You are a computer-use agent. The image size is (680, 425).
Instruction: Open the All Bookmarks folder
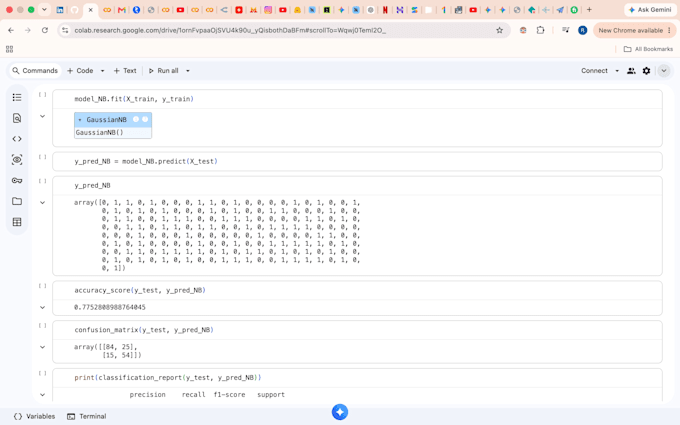tap(648, 49)
